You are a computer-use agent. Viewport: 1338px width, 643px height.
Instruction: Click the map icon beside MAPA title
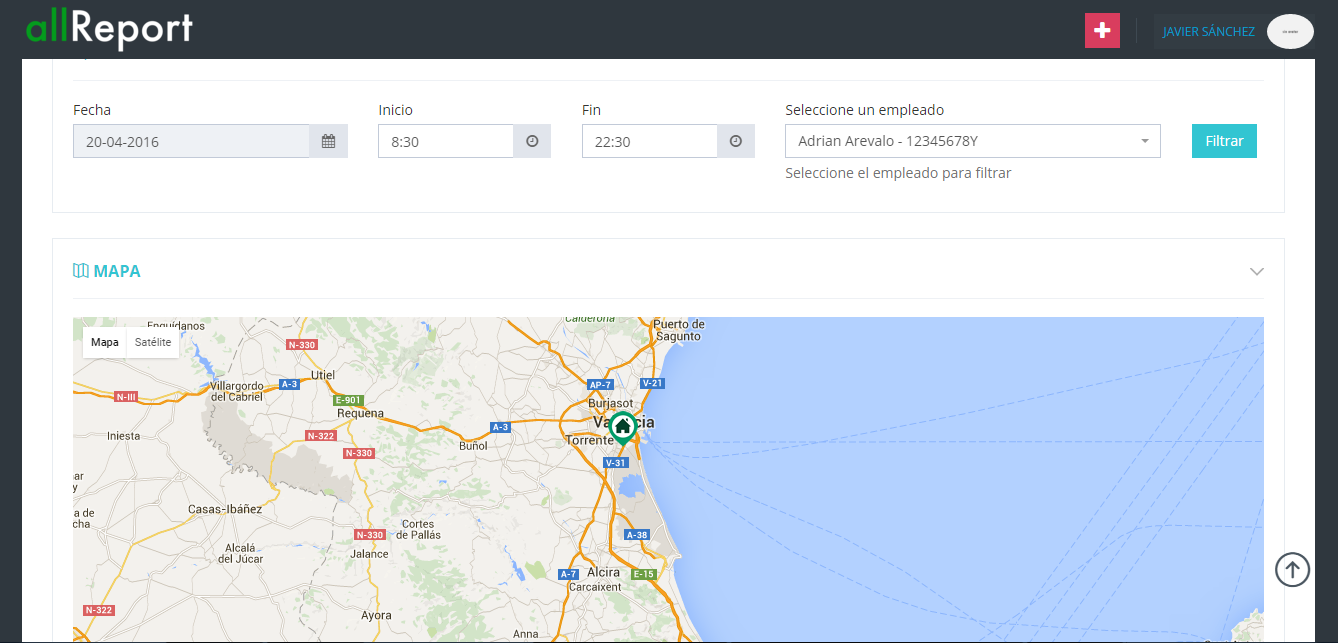click(x=81, y=271)
